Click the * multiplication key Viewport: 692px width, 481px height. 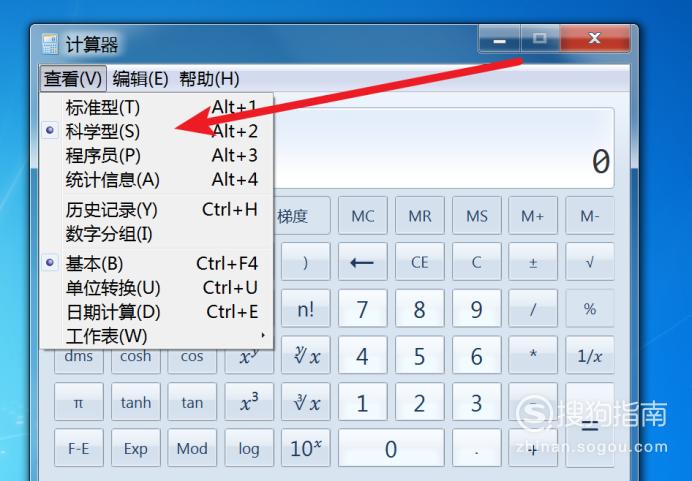tap(533, 355)
